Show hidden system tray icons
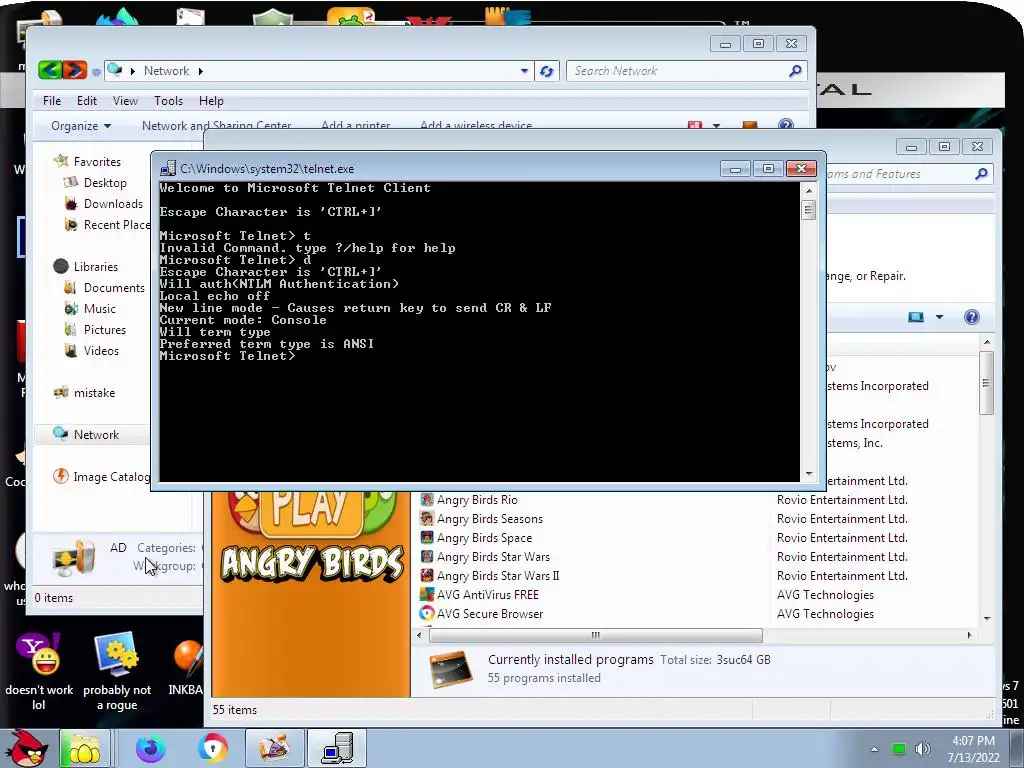 [x=874, y=749]
